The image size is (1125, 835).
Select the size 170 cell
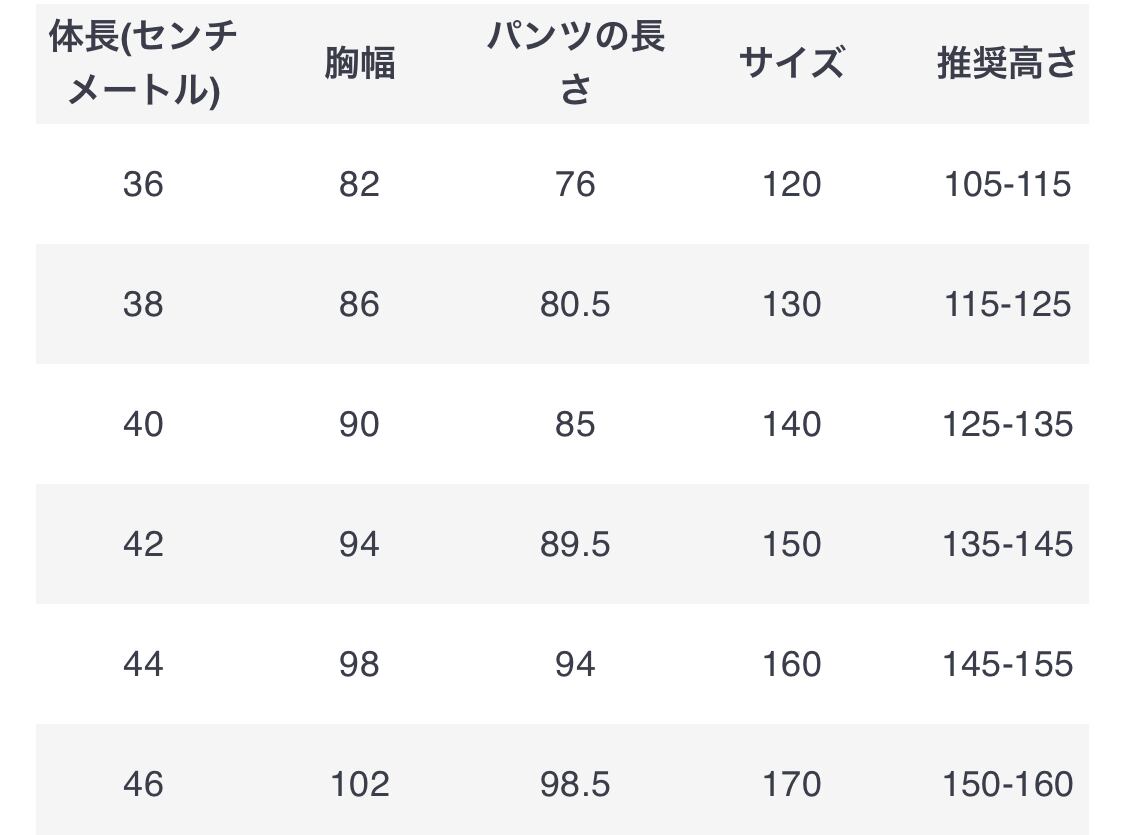[791, 784]
